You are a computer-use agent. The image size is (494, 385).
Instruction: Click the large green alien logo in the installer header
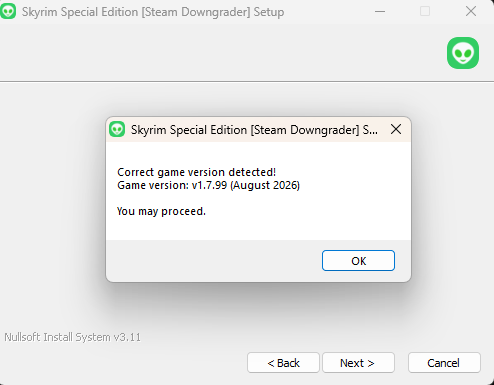tap(463, 53)
